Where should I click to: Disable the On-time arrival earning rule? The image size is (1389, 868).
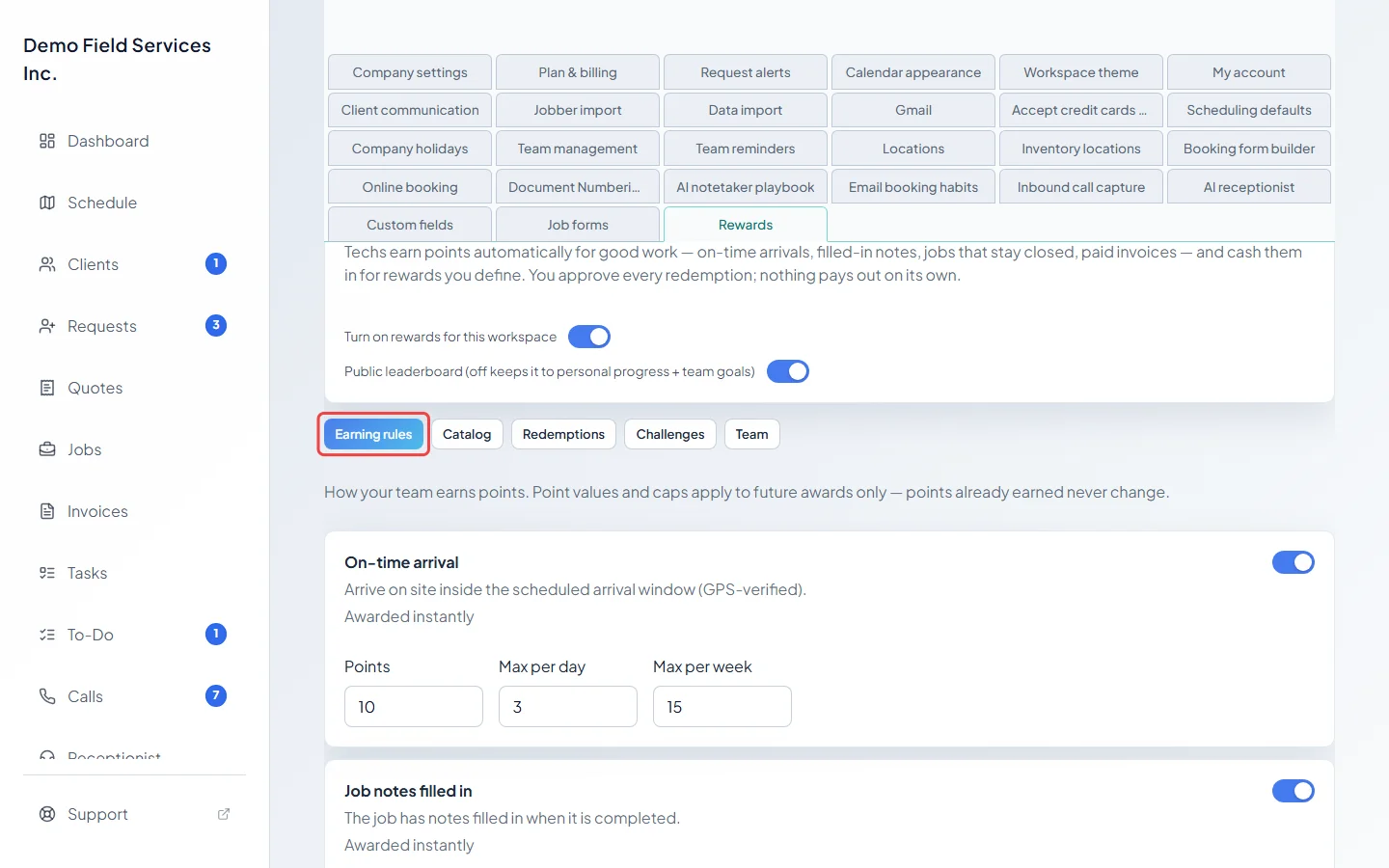click(x=1294, y=562)
